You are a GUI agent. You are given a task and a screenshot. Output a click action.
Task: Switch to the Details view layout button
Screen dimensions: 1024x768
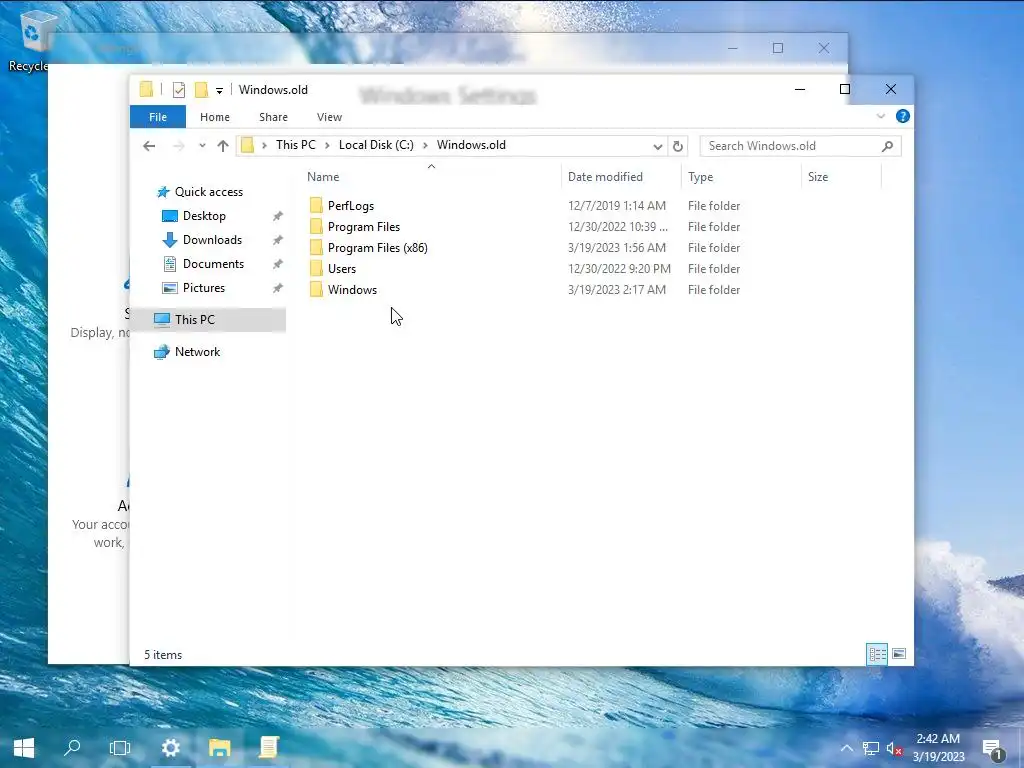tap(877, 654)
